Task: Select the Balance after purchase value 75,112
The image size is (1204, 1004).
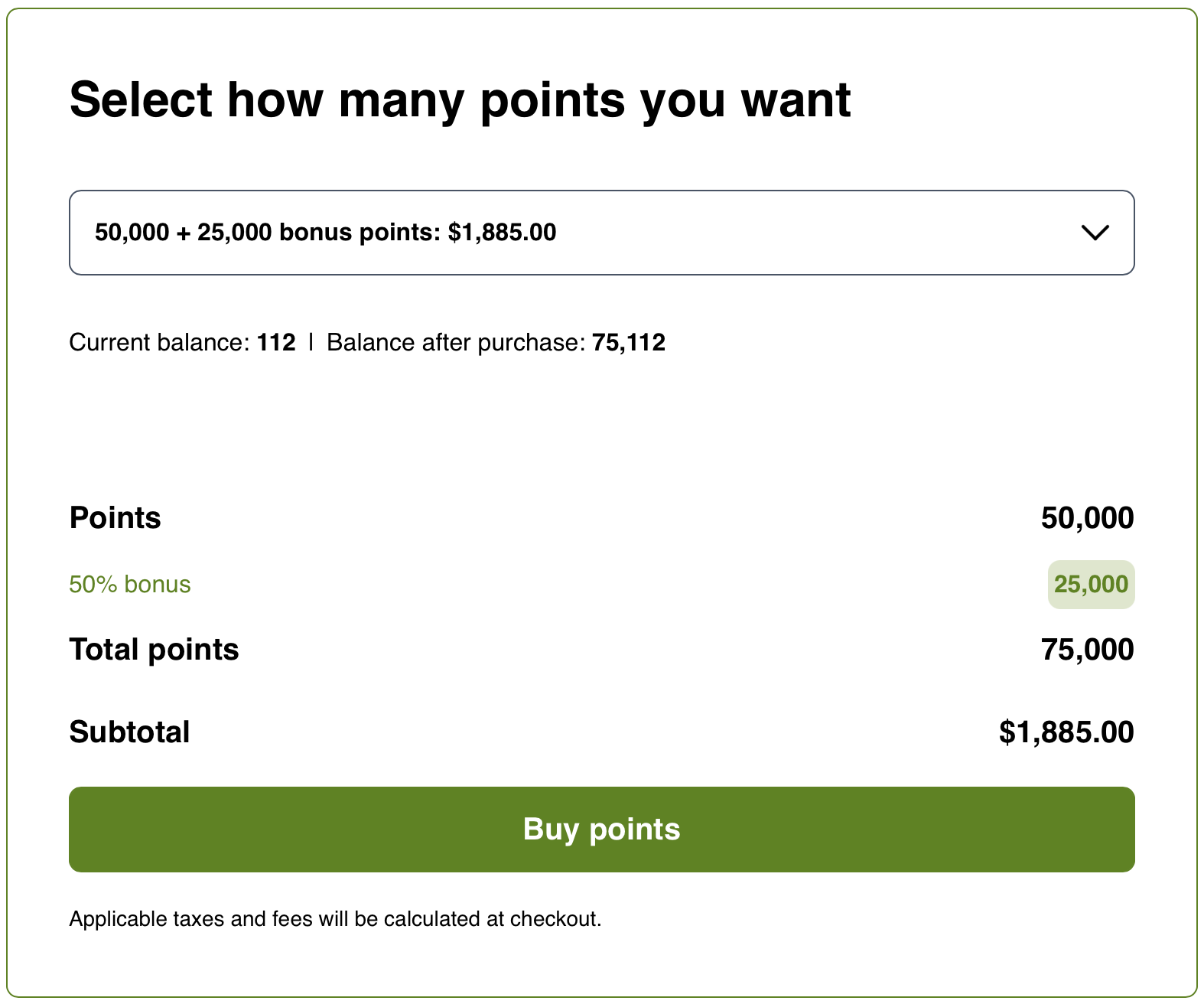Action: pyautogui.click(x=630, y=342)
